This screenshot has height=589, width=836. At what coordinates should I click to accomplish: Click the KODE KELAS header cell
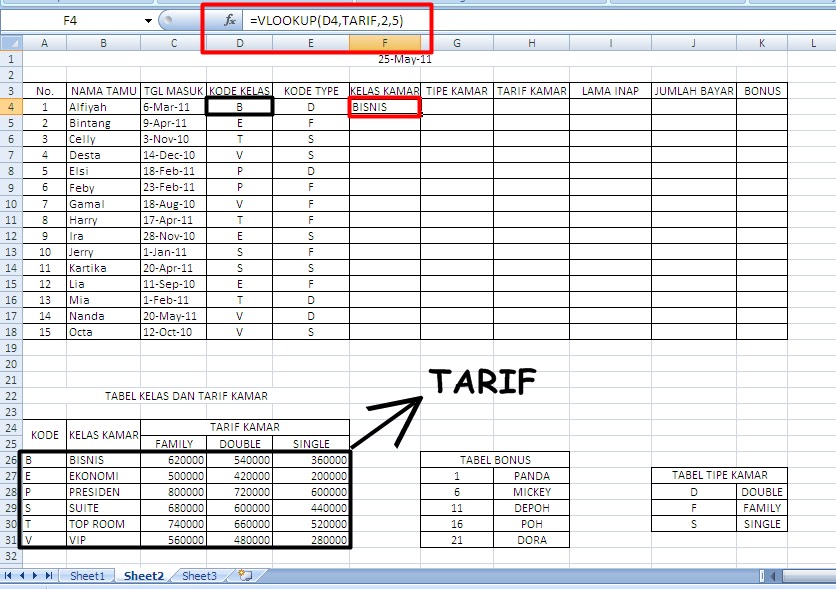239,91
